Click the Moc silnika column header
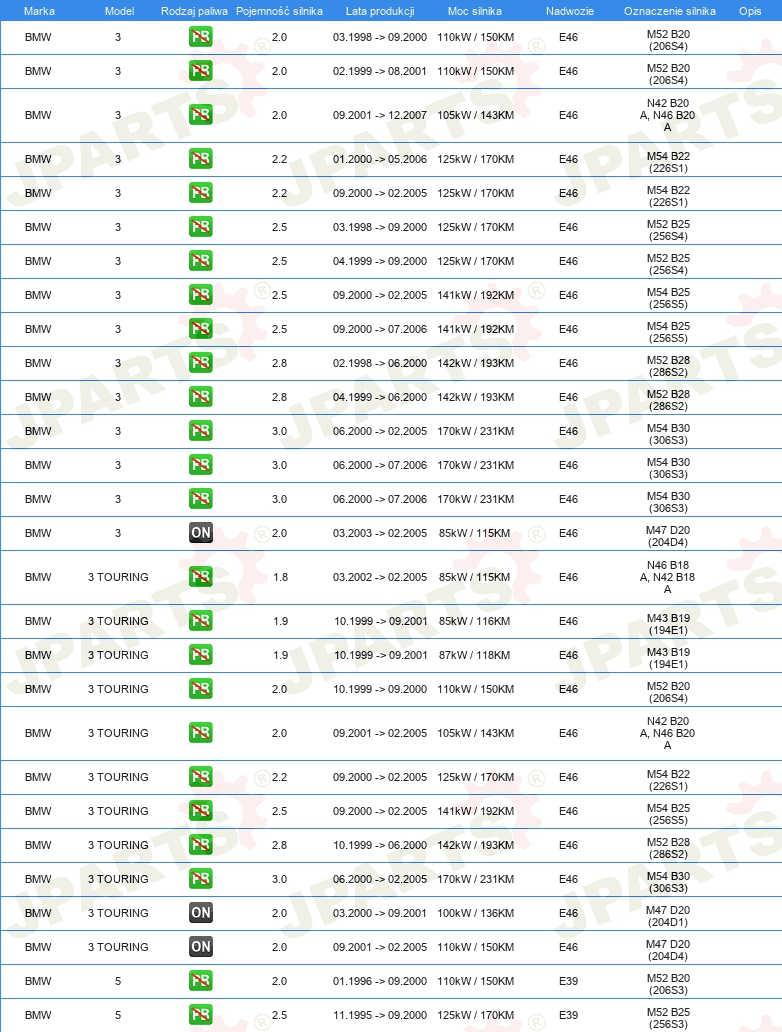The image size is (782, 1032). 475,11
